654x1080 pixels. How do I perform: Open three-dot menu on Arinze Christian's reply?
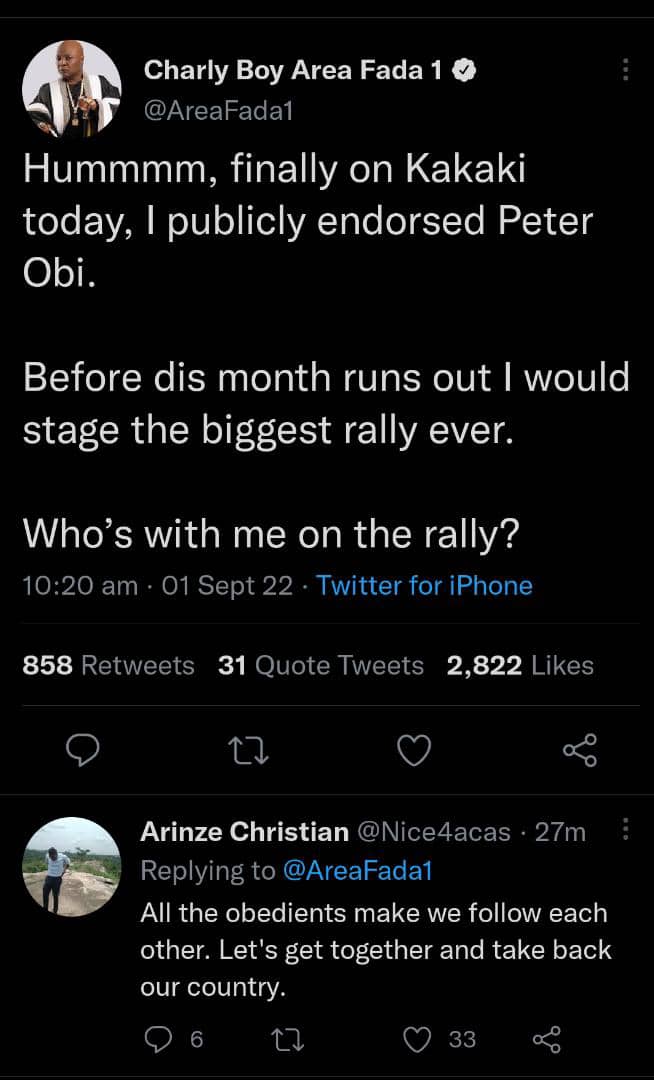coord(626,830)
